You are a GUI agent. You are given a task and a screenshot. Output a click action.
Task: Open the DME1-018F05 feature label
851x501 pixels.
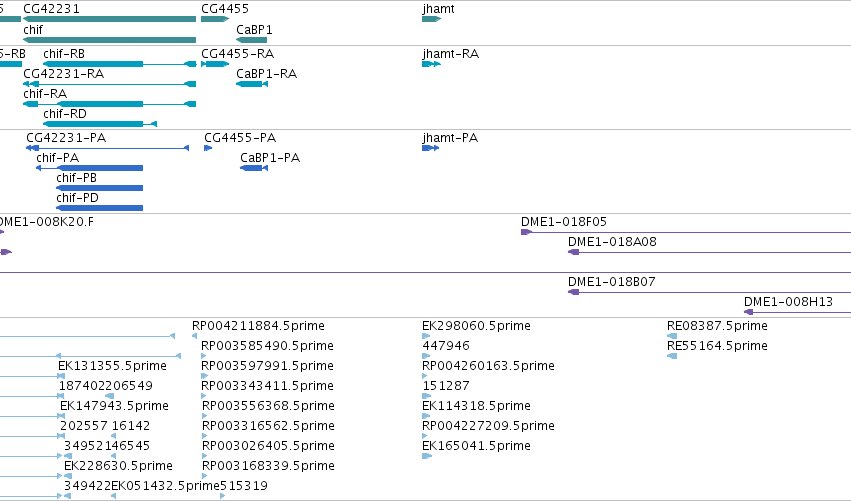[564, 222]
